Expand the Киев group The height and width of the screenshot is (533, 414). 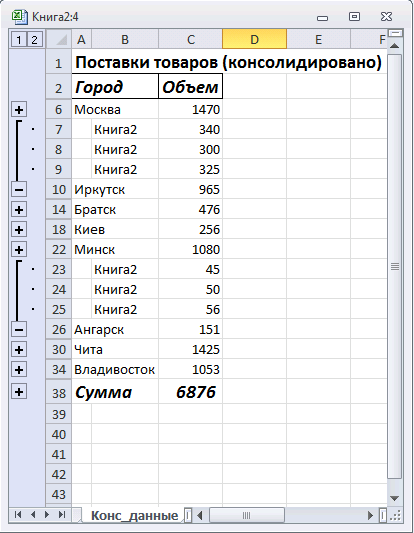pyautogui.click(x=19, y=230)
